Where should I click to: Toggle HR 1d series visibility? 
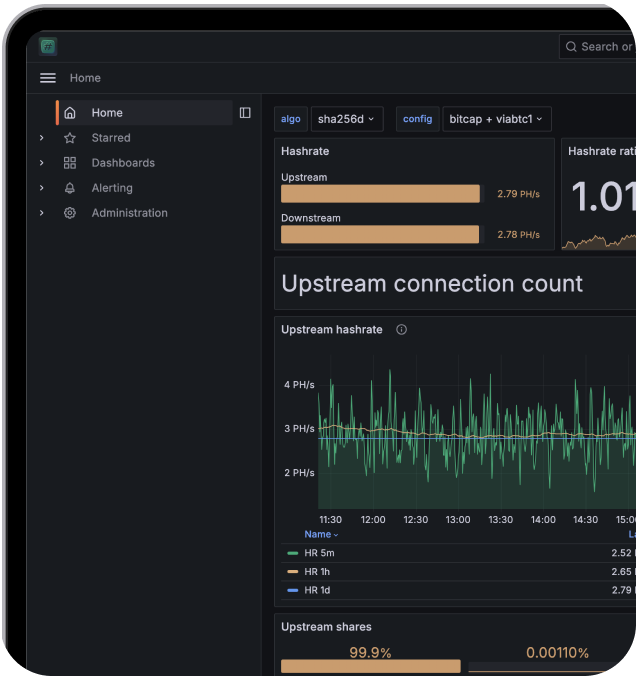point(317,591)
